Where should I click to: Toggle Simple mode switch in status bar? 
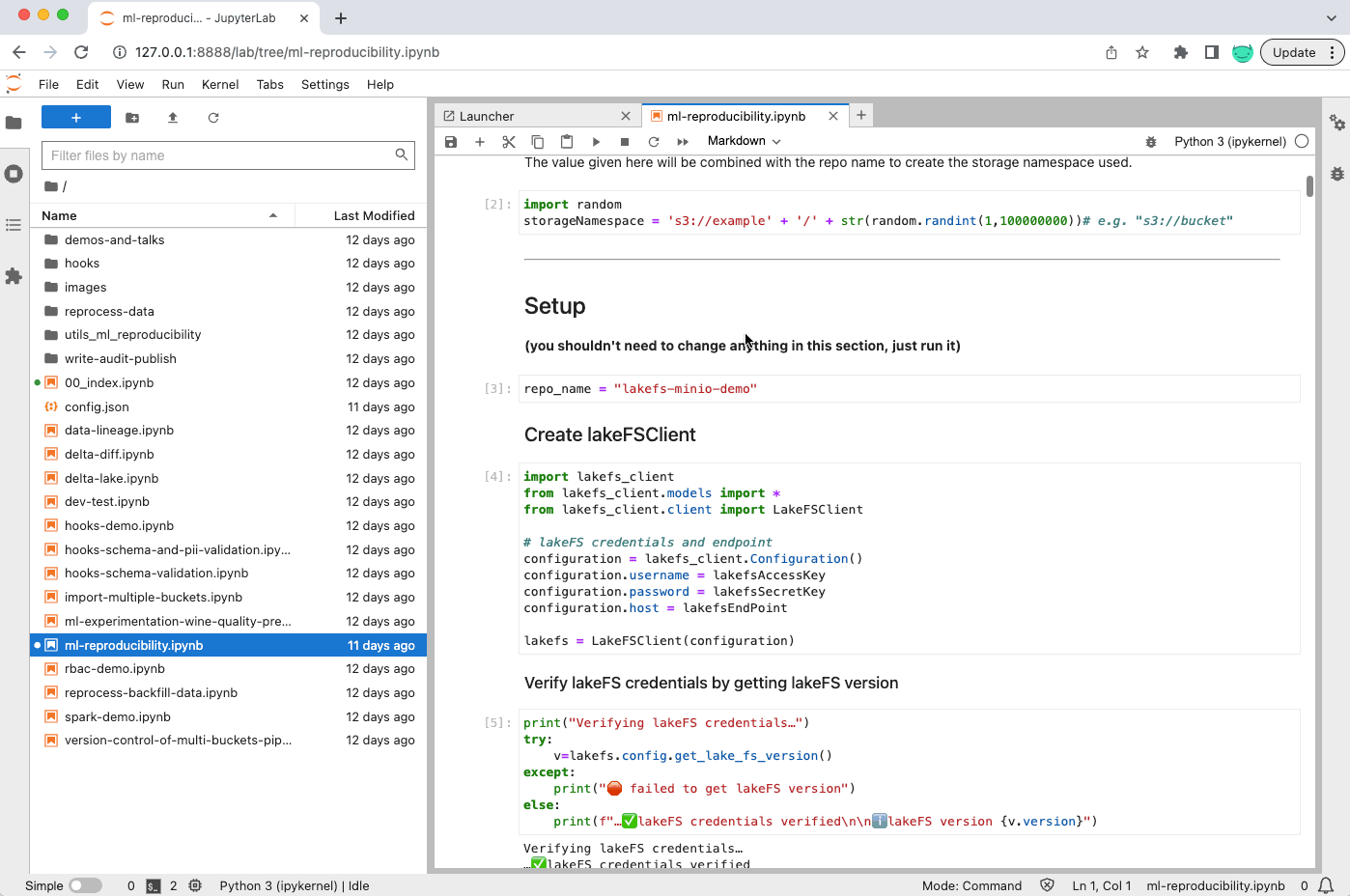coord(85,885)
